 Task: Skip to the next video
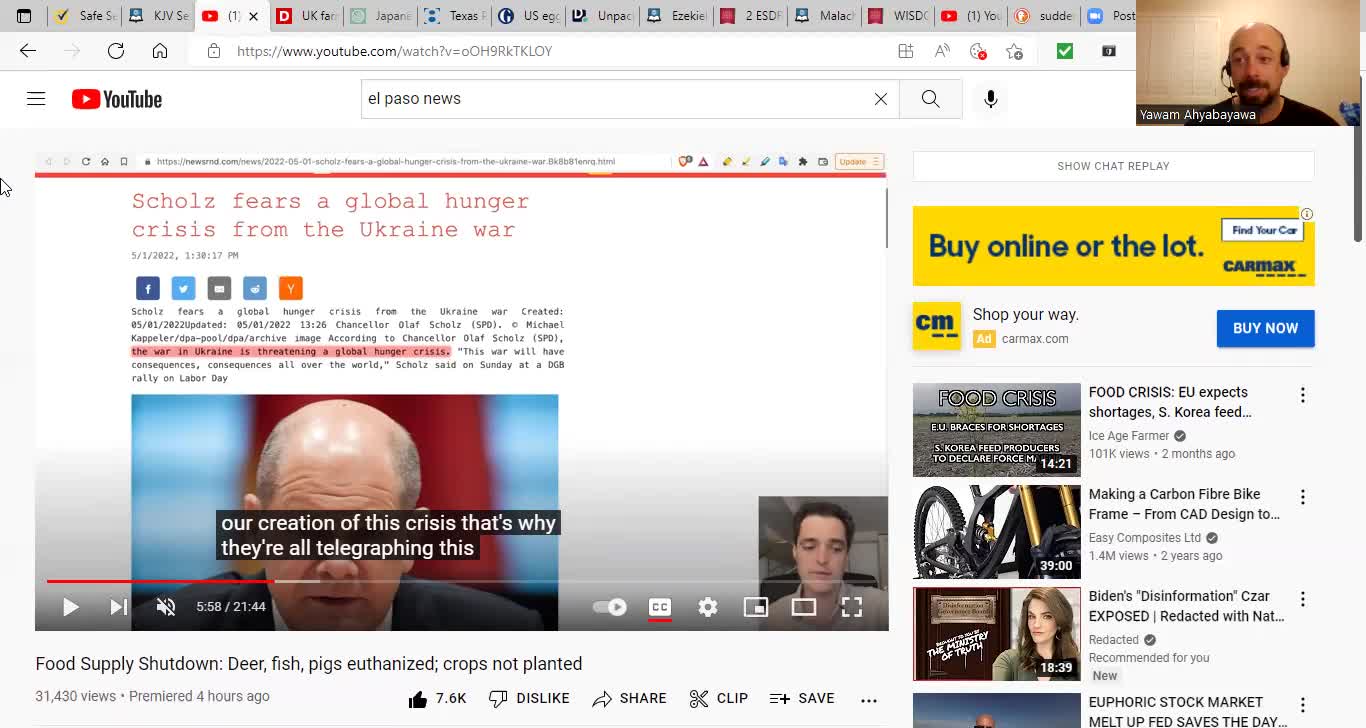tap(118, 607)
